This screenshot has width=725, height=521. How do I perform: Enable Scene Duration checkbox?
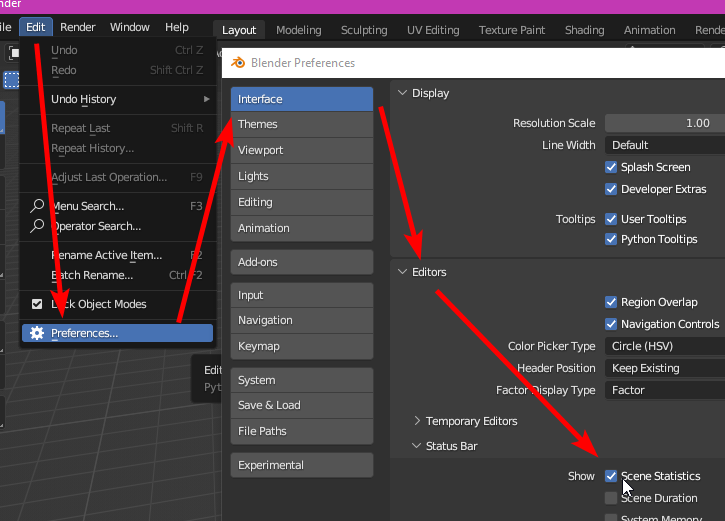pyautogui.click(x=611, y=498)
